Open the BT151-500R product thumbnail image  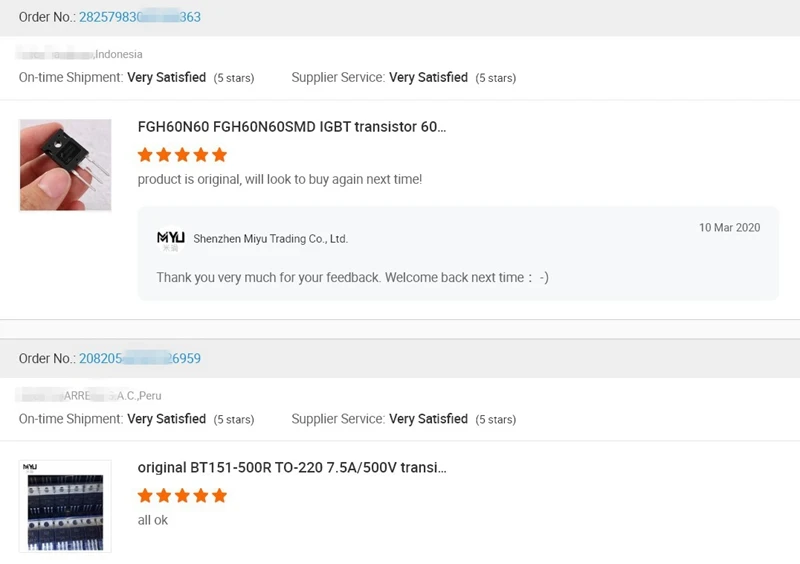[x=65, y=506]
